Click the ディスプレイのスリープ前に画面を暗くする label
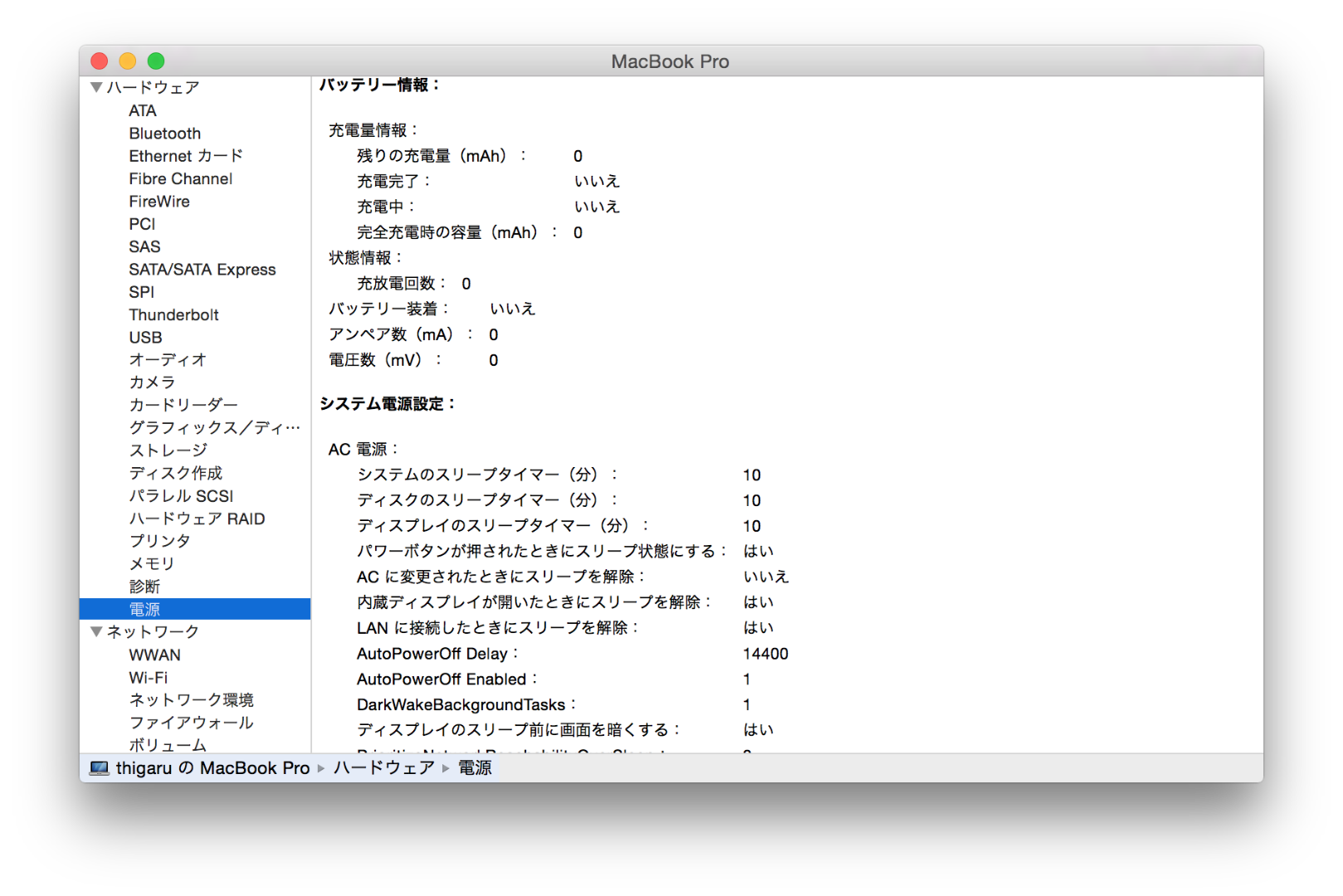Viewport: 1343px width, 896px height. pyautogui.click(x=519, y=730)
